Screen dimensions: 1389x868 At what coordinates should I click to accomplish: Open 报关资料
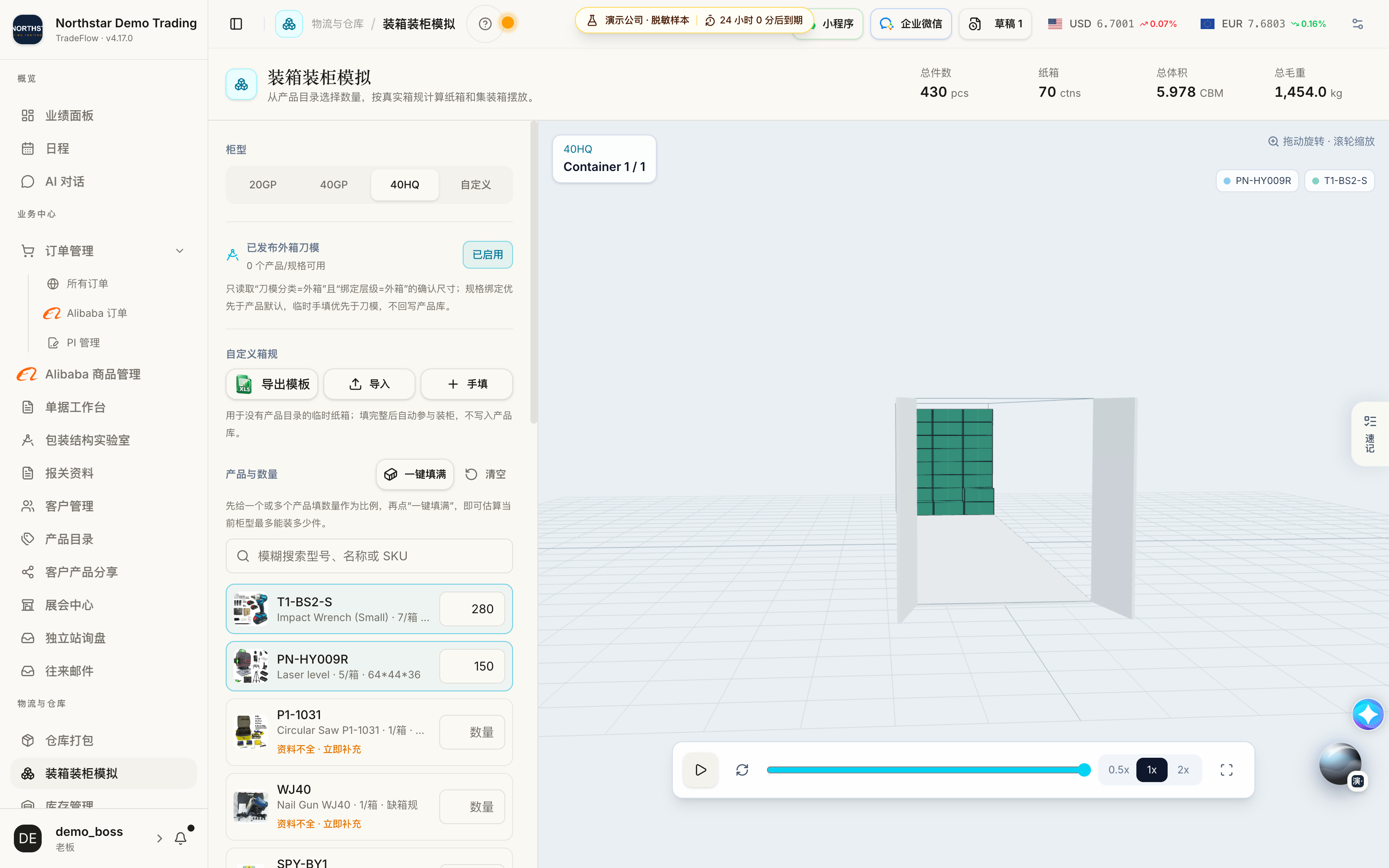(x=103, y=473)
